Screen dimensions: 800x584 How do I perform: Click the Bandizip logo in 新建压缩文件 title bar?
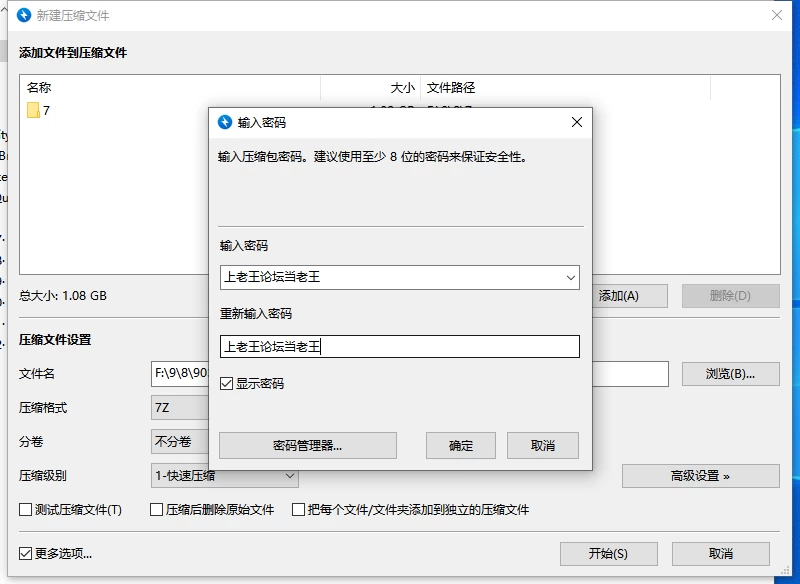(24, 15)
